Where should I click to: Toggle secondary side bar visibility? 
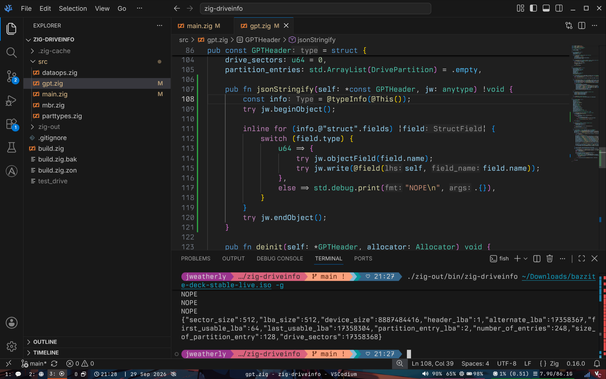[x=559, y=8]
